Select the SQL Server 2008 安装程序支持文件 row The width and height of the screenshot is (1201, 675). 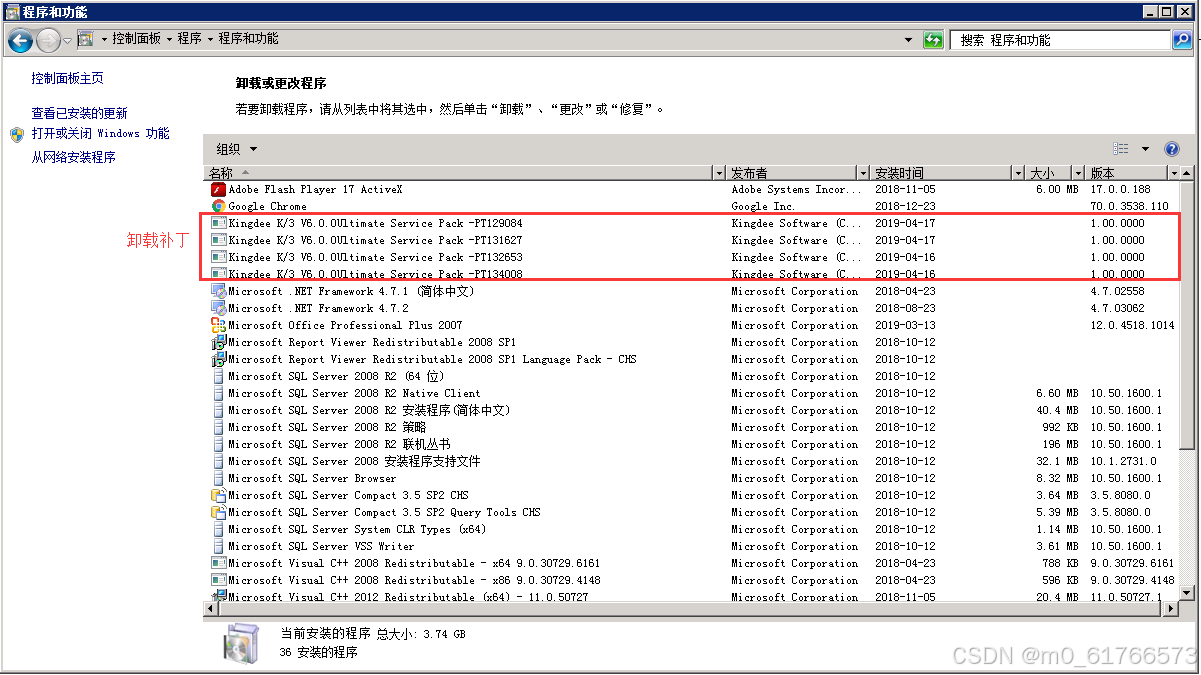click(x=690, y=461)
